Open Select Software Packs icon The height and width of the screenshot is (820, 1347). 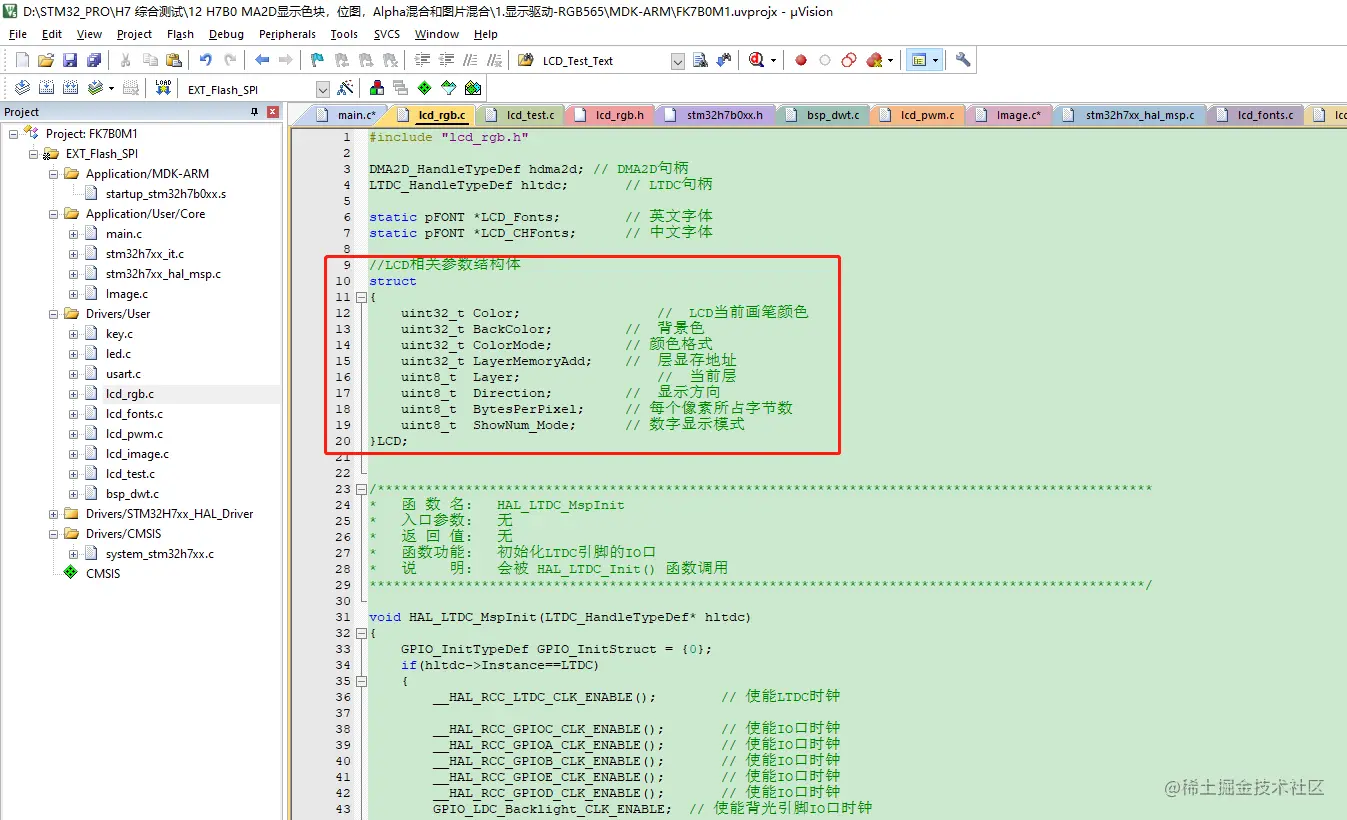448,88
